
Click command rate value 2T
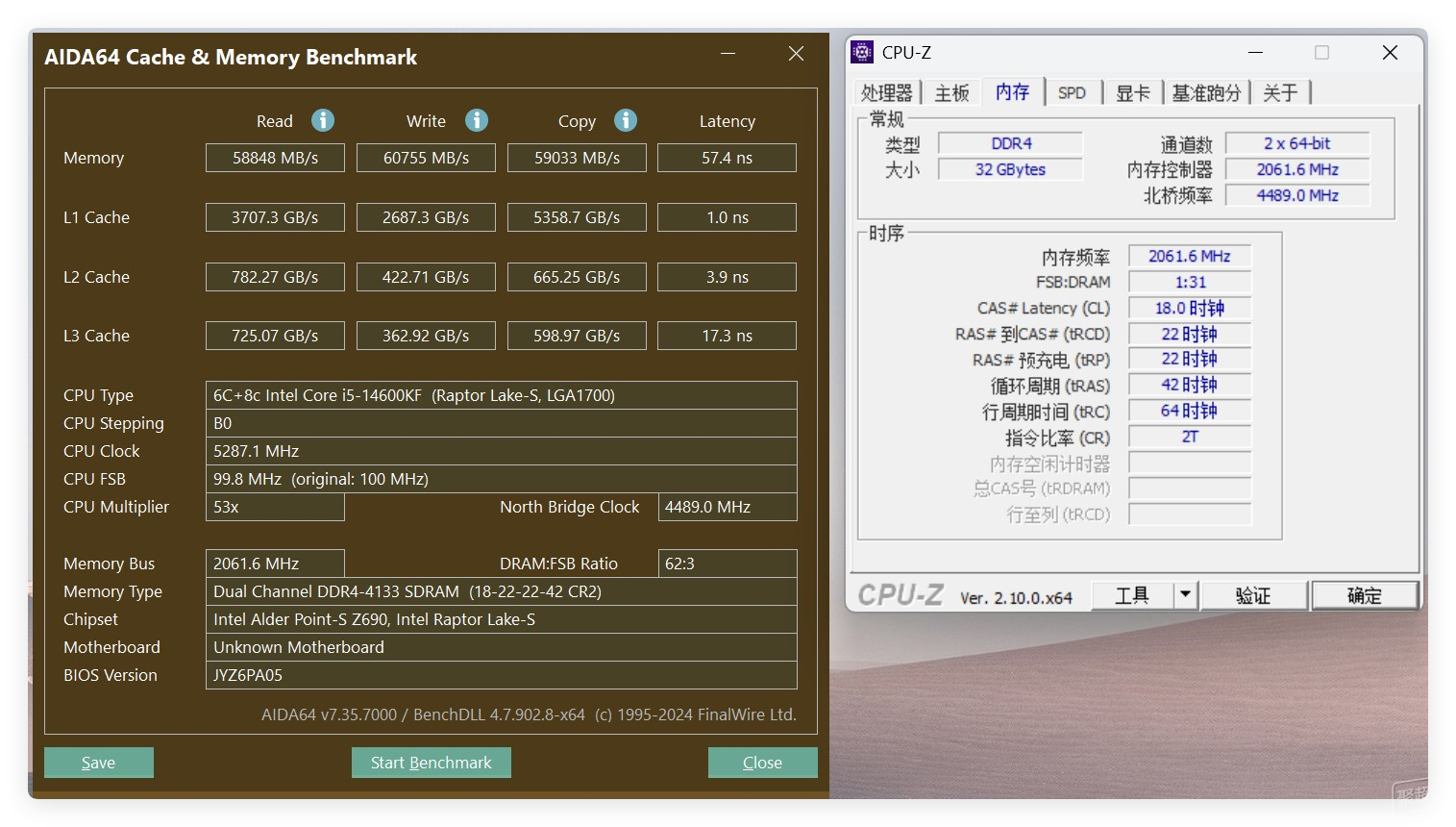click(x=1190, y=437)
